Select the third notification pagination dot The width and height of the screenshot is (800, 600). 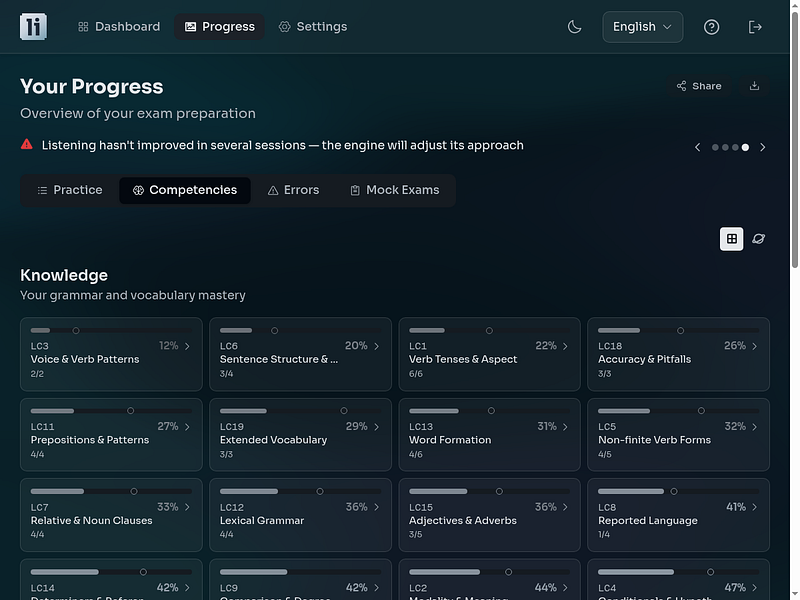pyautogui.click(x=735, y=147)
